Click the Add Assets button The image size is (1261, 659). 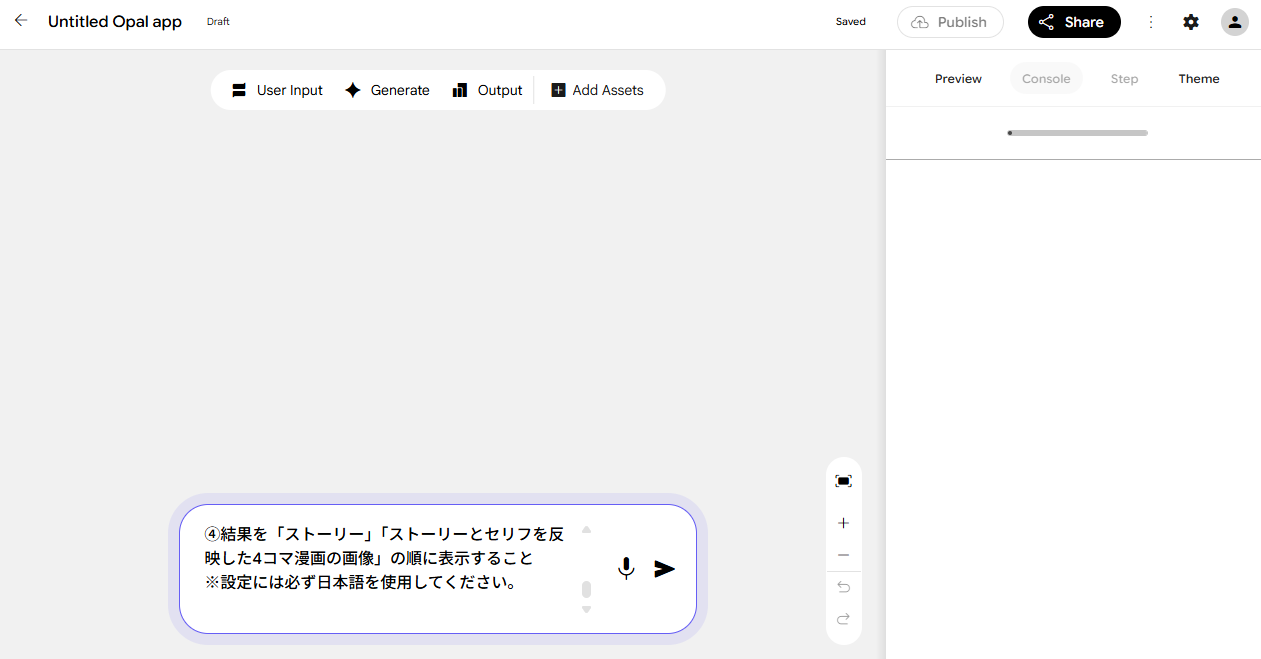597,90
